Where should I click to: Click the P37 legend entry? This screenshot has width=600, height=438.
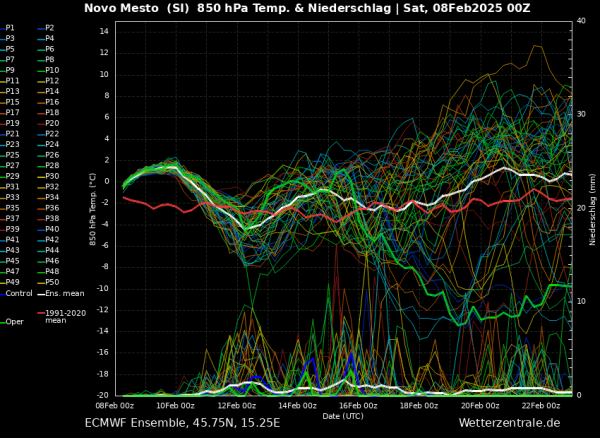[x=10, y=218]
